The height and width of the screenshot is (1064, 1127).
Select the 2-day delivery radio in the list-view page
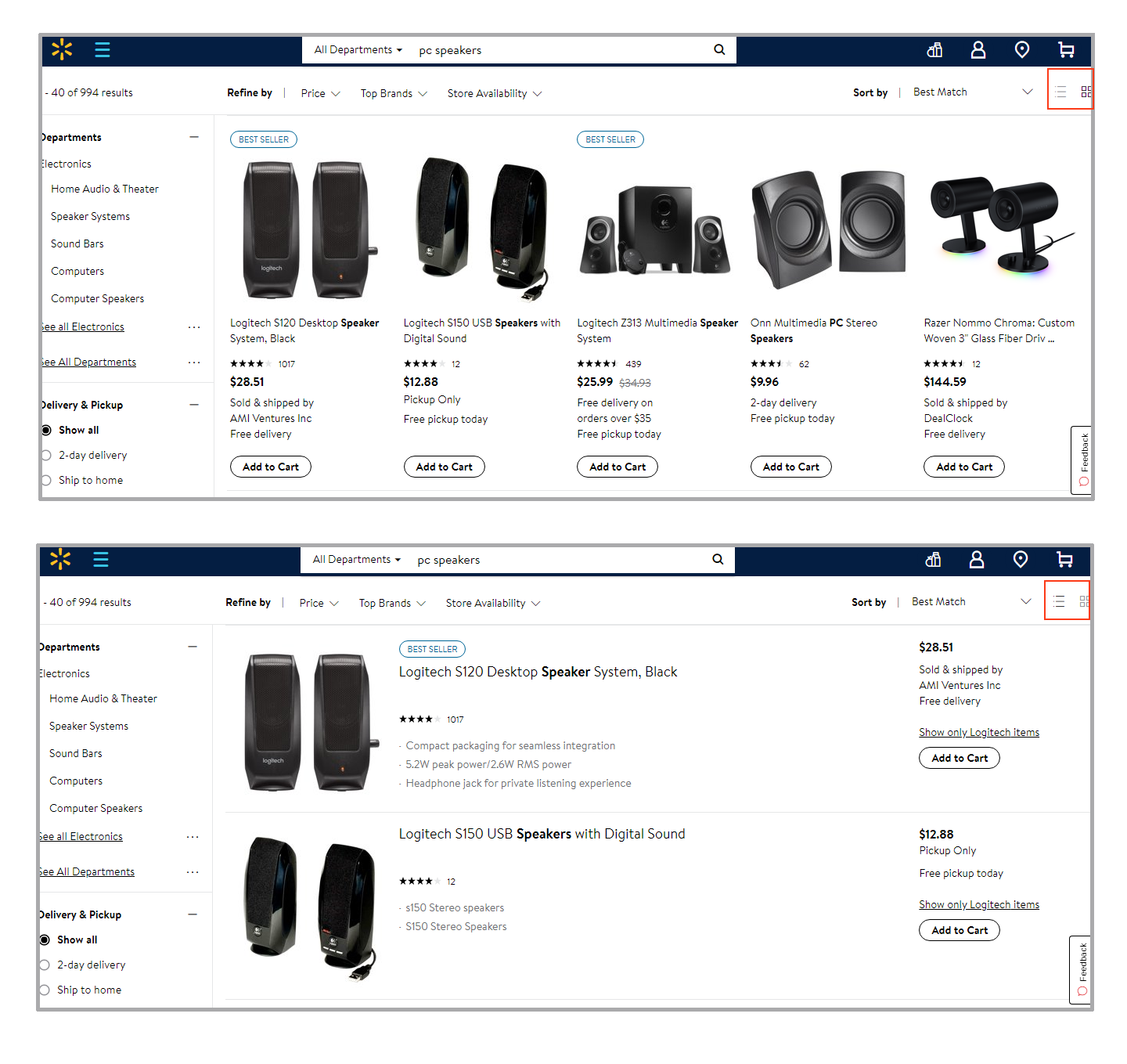coord(45,965)
